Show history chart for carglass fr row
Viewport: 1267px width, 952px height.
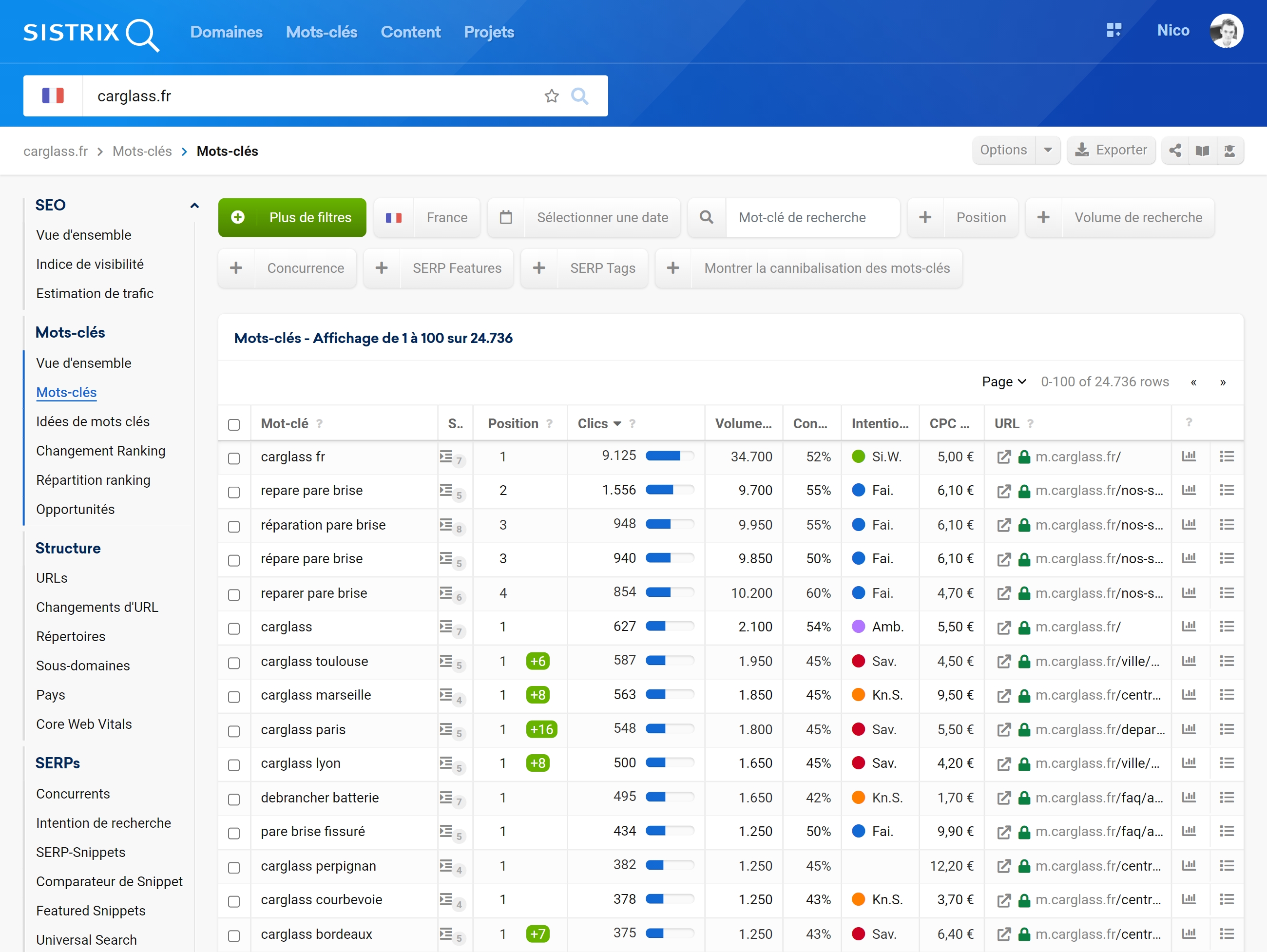tap(1189, 457)
